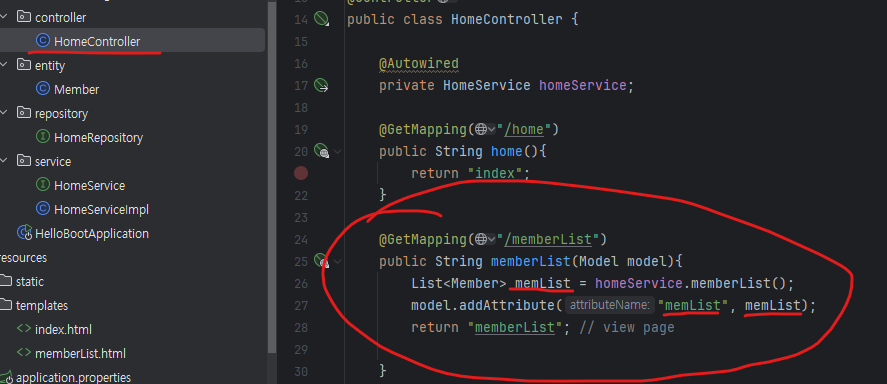Click the Model parameter type on line 25

(599, 261)
